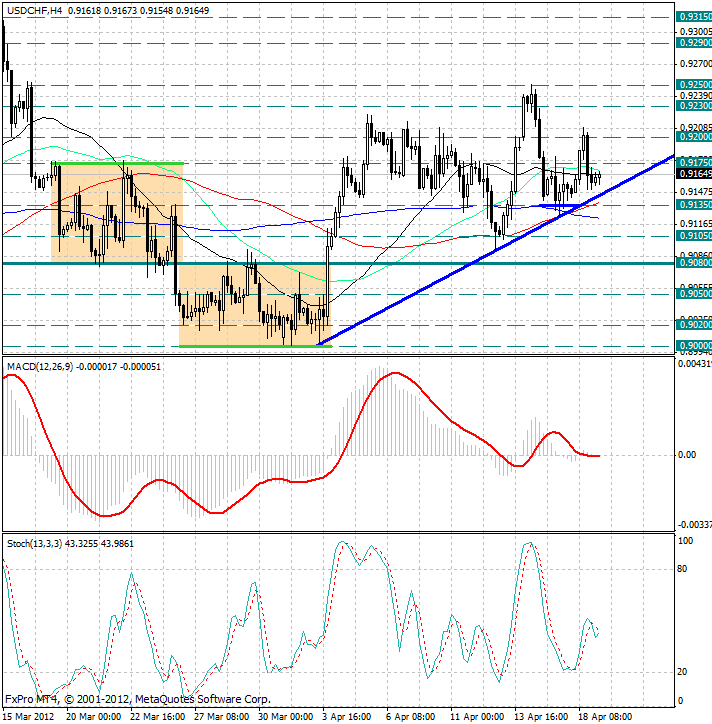The height and width of the screenshot is (724, 712).
Task: Click the 0.9000 price level label
Action: (694, 346)
